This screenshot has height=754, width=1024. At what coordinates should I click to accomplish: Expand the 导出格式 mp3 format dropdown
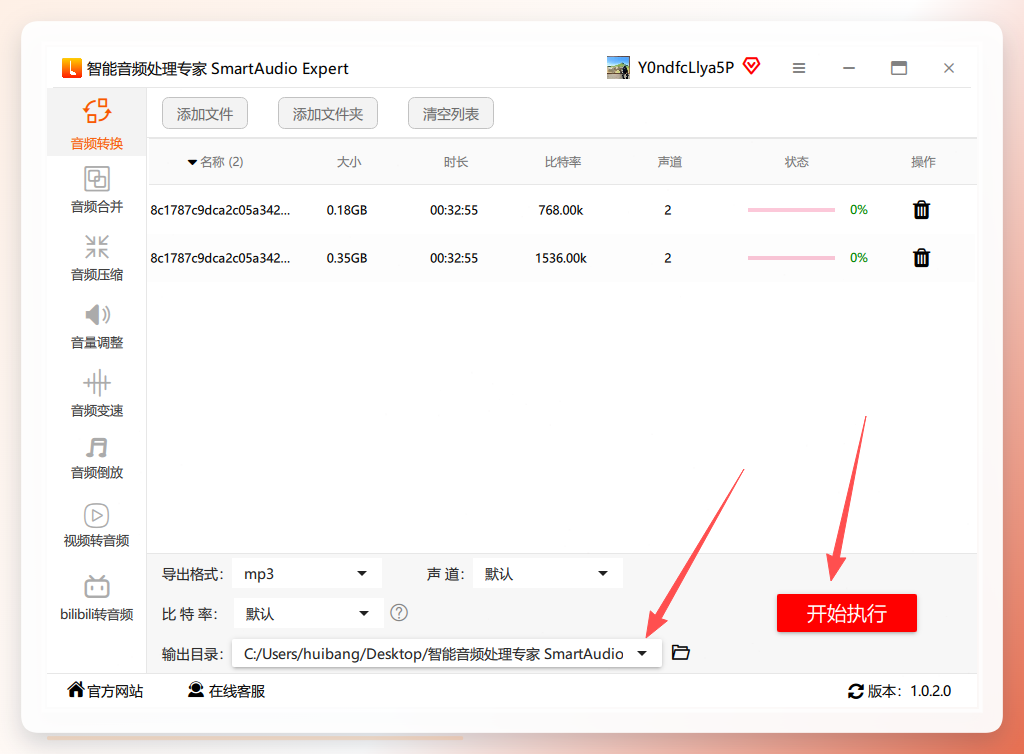tap(307, 573)
